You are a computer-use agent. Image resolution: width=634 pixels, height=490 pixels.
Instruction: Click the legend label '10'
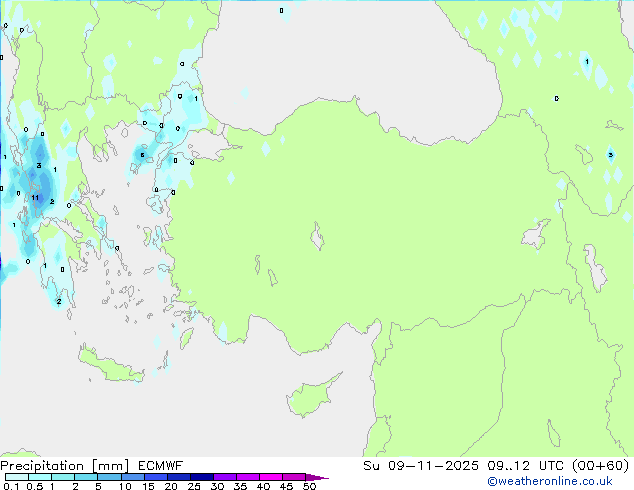point(125,486)
